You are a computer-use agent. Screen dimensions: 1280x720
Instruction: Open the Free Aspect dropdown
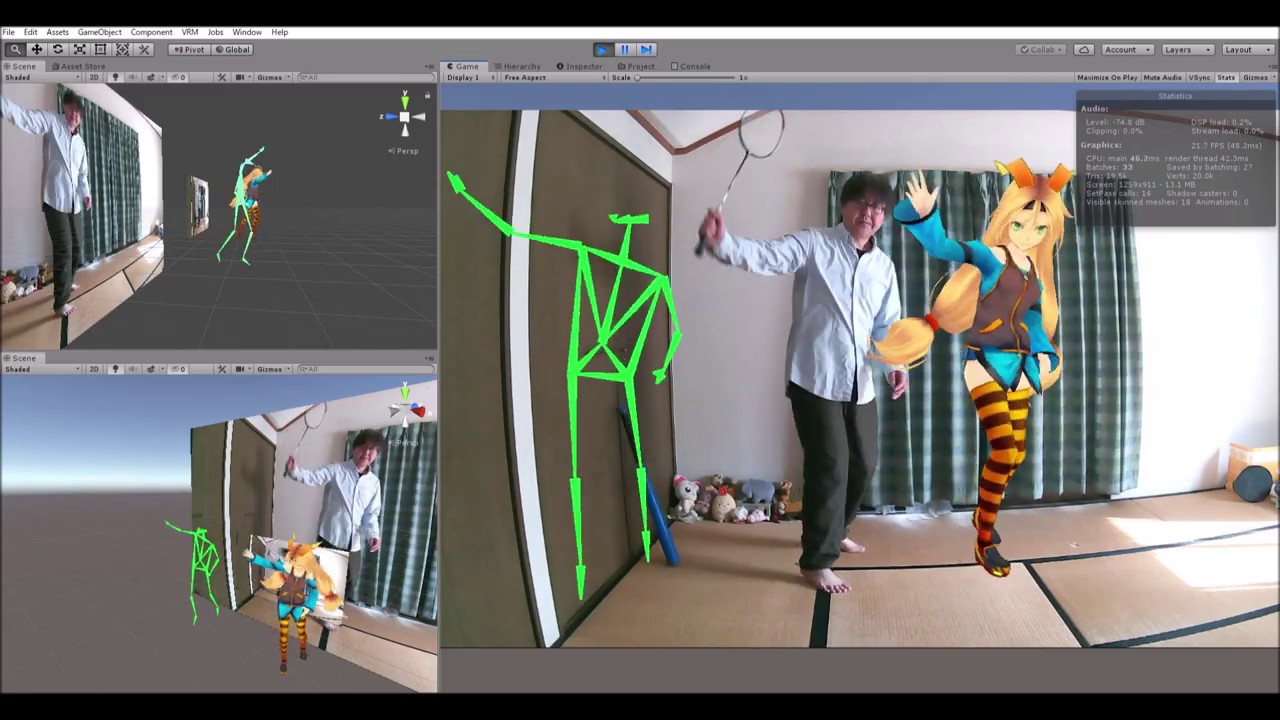[552, 77]
